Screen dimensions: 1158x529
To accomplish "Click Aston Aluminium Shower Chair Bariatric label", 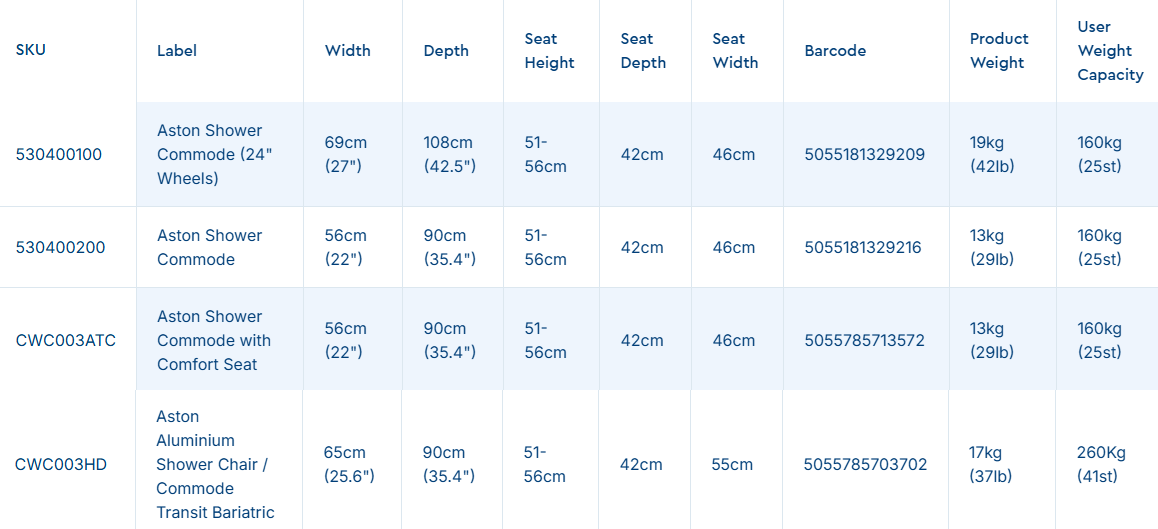I will pos(214,465).
